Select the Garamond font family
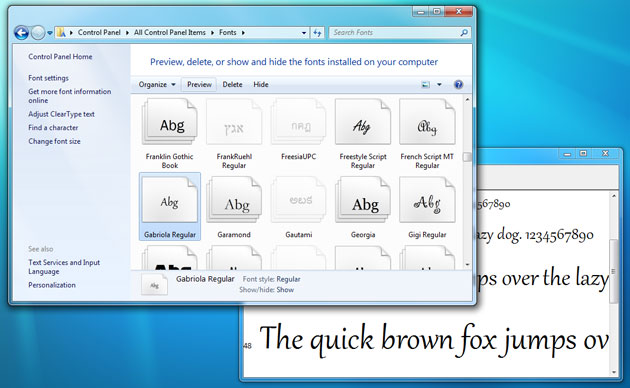 (234, 207)
